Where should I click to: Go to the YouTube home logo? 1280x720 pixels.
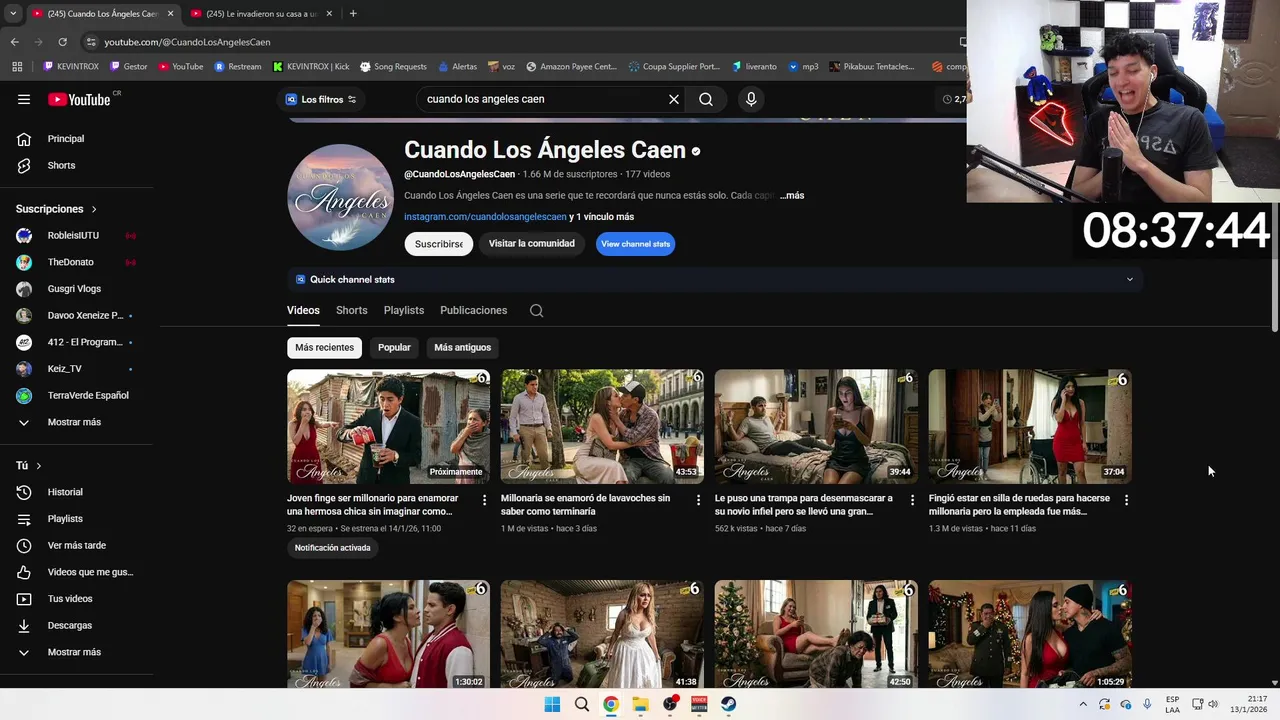79,99
